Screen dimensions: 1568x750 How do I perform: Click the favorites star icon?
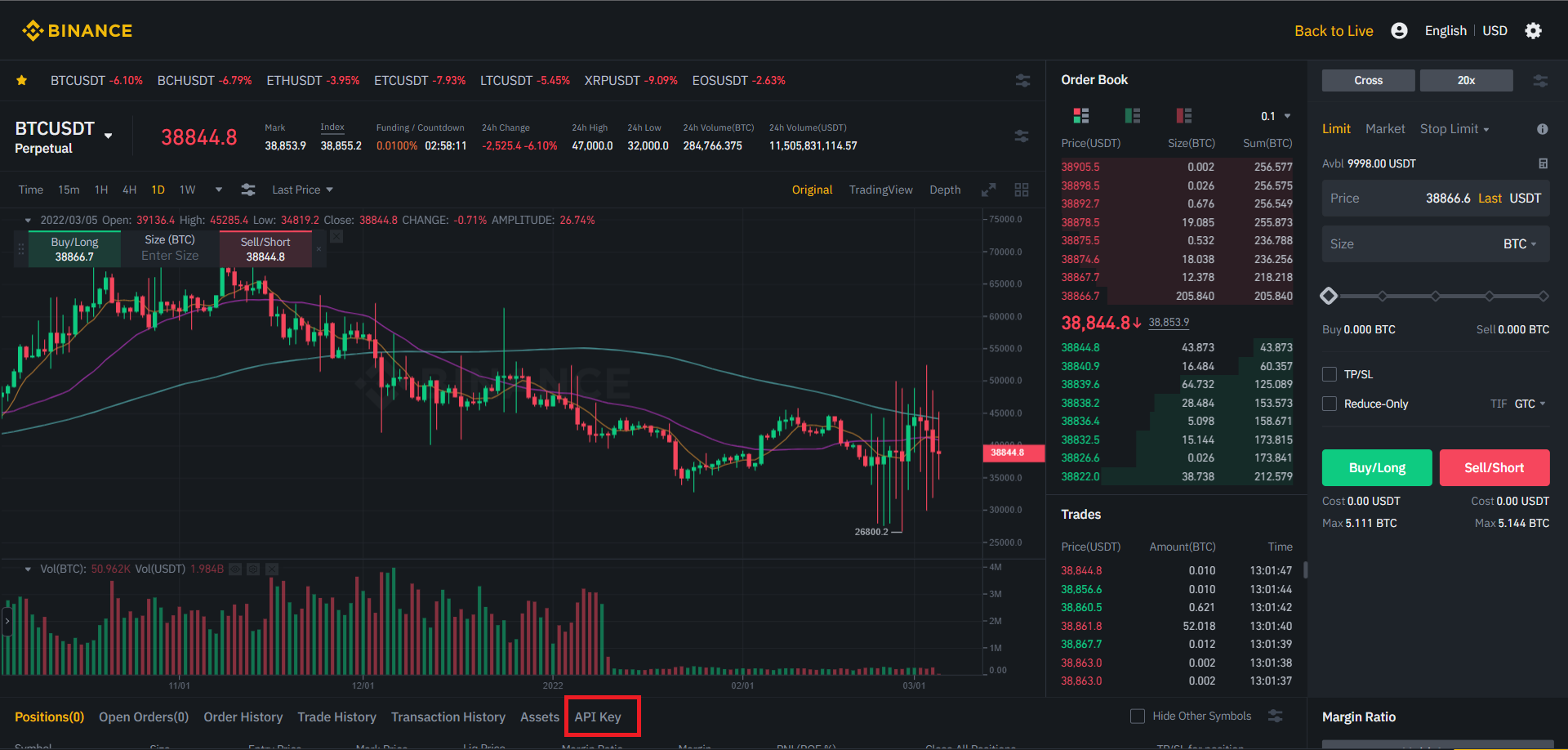22,80
